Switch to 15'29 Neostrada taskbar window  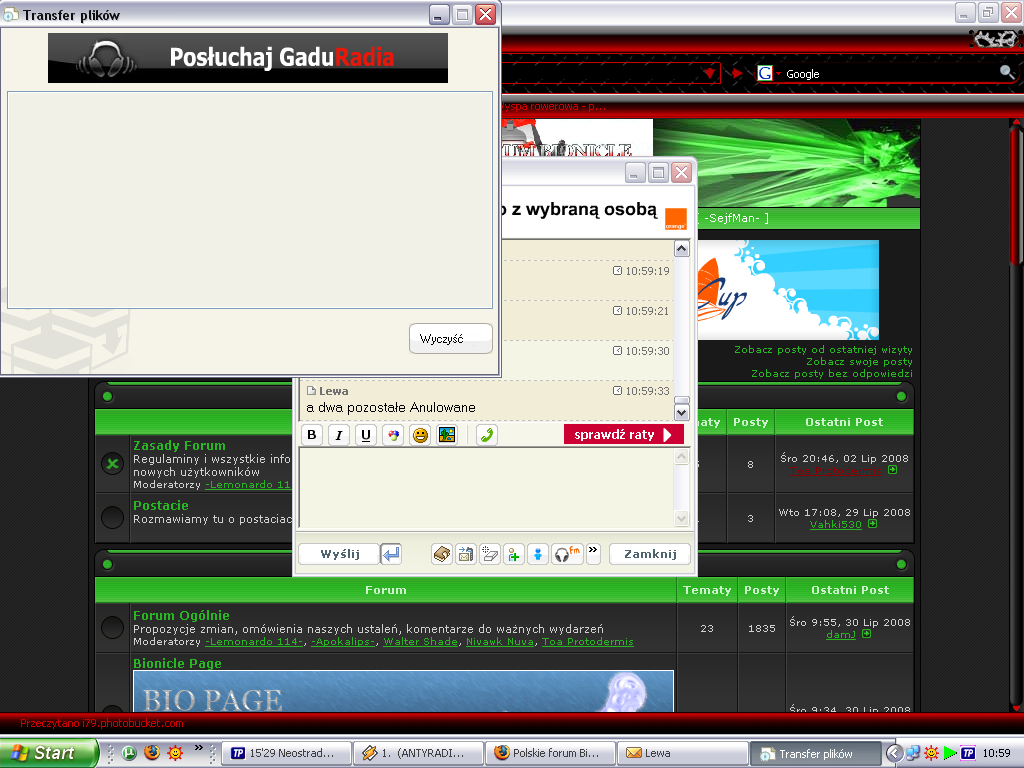(287, 754)
